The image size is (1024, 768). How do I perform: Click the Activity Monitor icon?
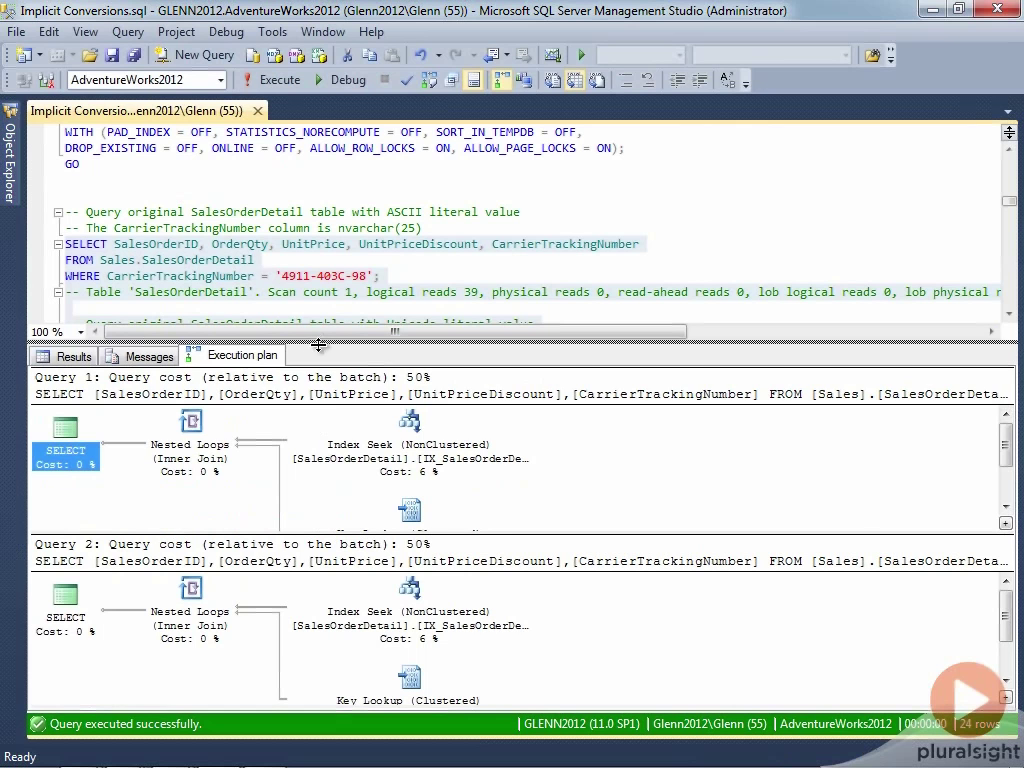pyautogui.click(x=552, y=56)
